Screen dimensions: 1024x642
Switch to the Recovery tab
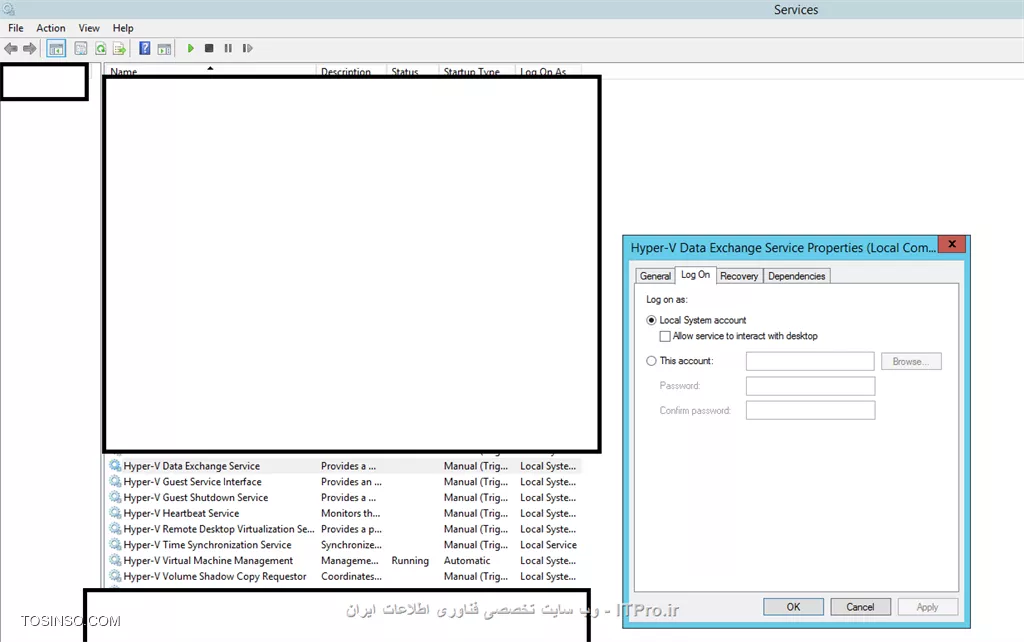(x=739, y=276)
